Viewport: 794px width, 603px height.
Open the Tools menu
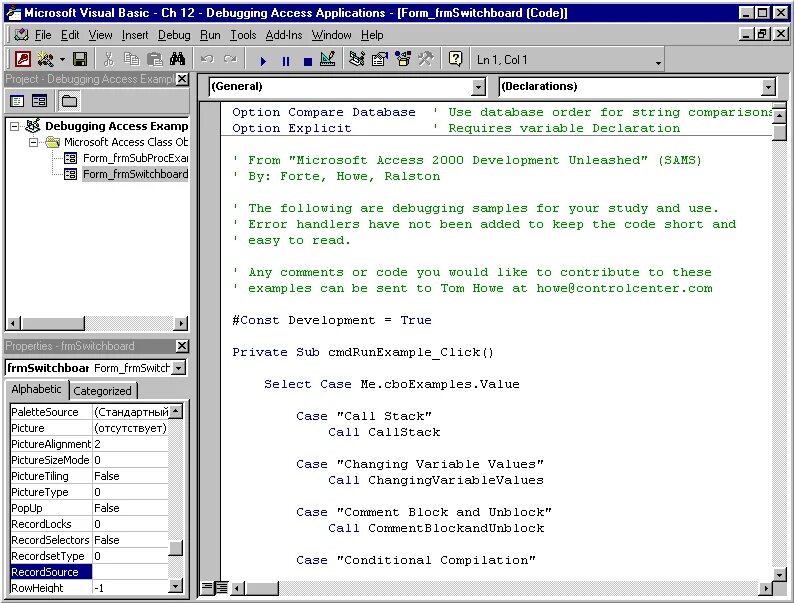(243, 35)
